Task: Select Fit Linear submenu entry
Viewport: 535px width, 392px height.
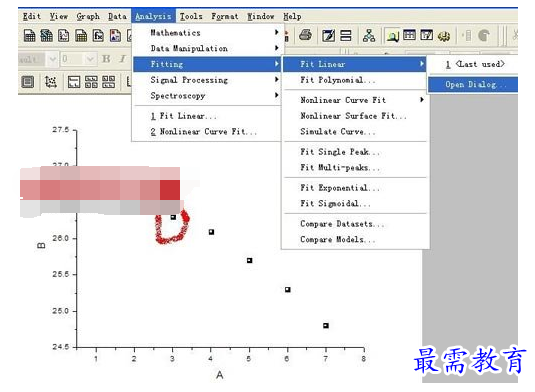Action: pyautogui.click(x=355, y=64)
